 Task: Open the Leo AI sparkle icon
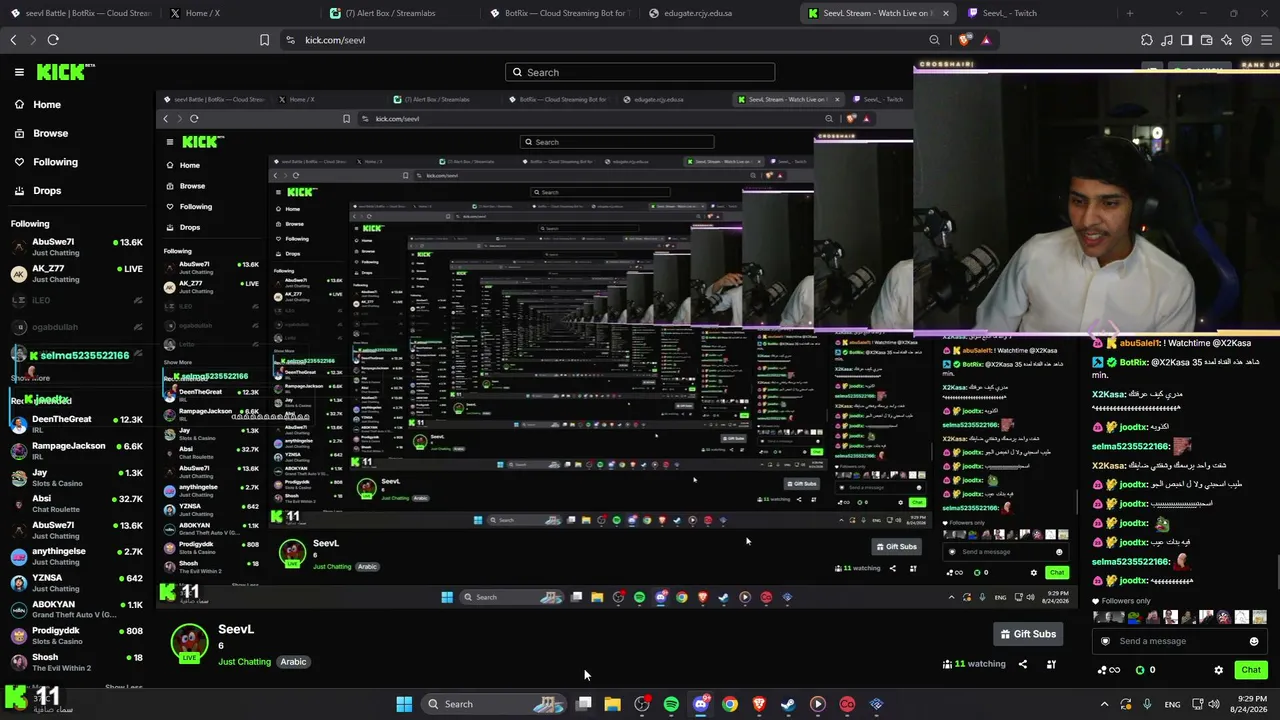pos(1226,40)
